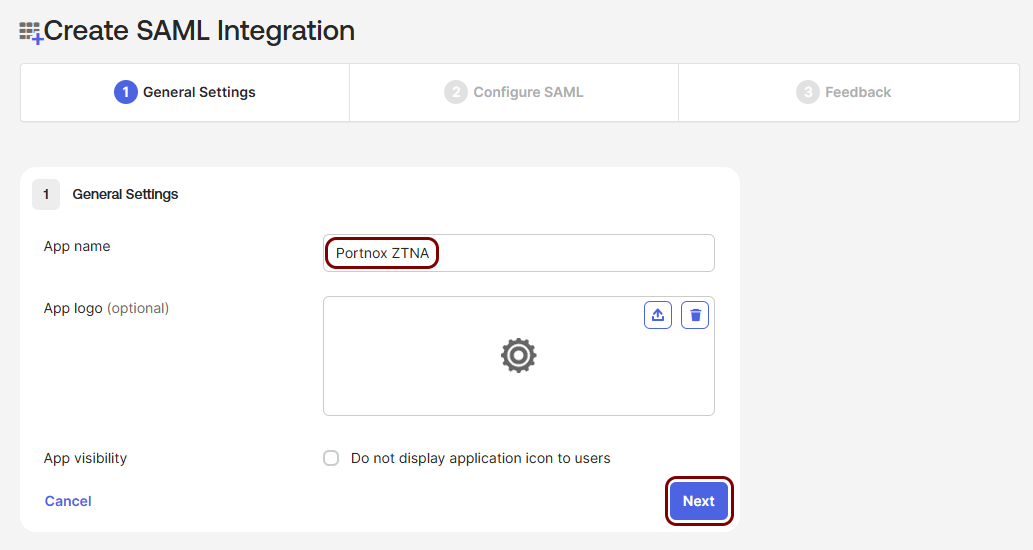This screenshot has width=1033, height=550.
Task: Click the gray step 2 circle
Action: 455,92
